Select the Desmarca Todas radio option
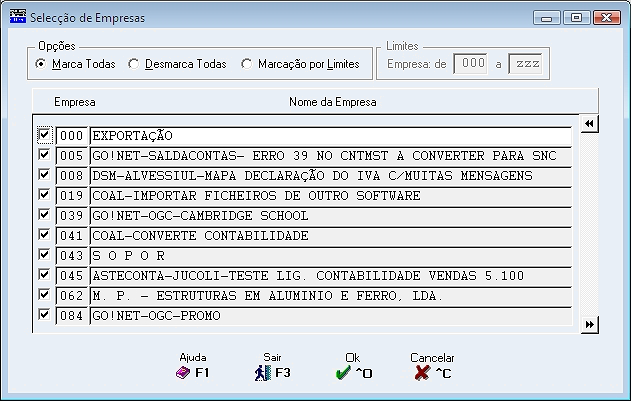Viewport: 631px width, 401px height. (134, 64)
